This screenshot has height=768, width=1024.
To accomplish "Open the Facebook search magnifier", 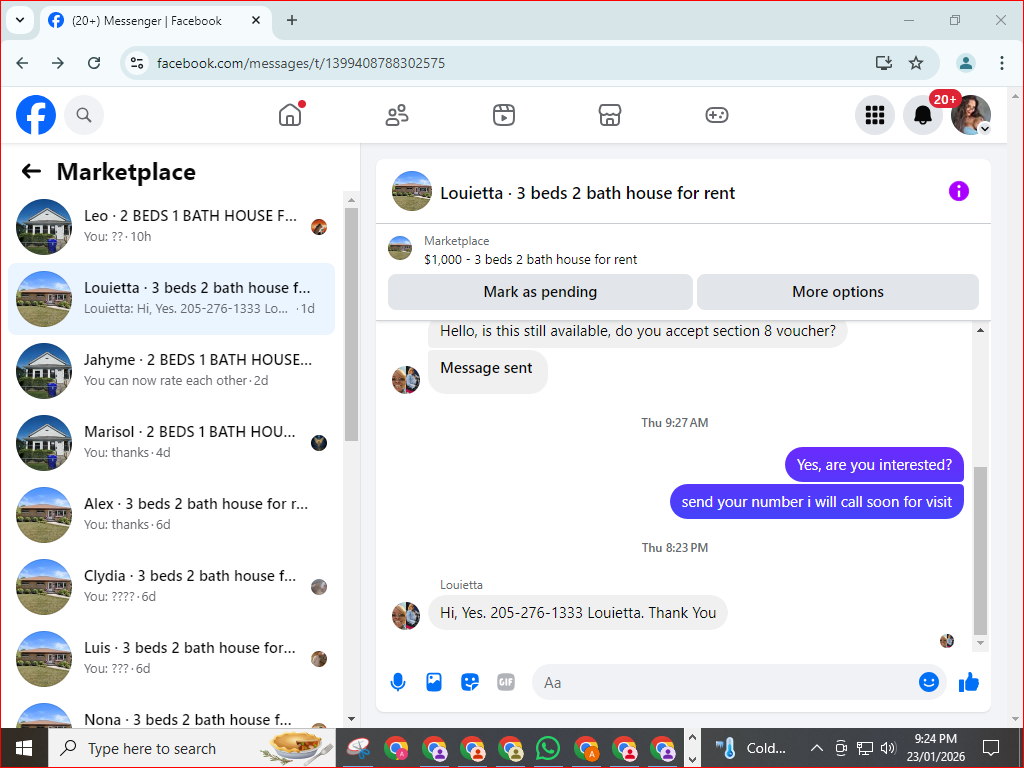I will pyautogui.click(x=84, y=115).
